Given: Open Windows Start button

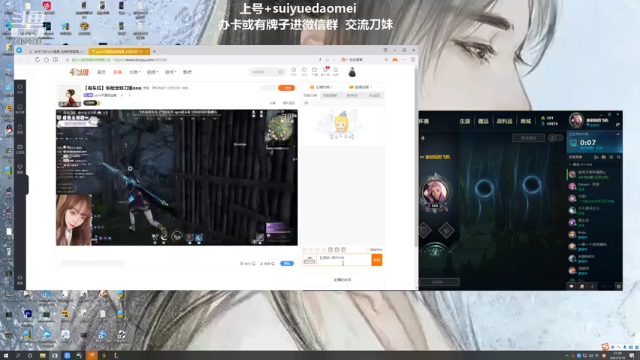Looking at the screenshot, I should click(6, 356).
